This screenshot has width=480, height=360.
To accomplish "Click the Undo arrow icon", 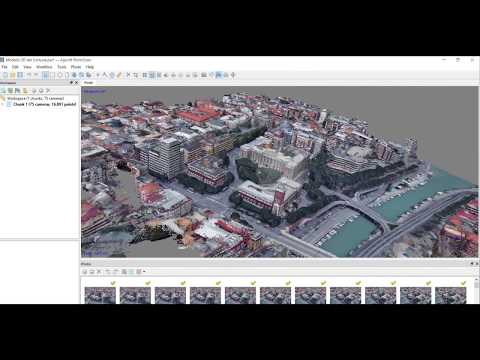I will [x=29, y=75].
